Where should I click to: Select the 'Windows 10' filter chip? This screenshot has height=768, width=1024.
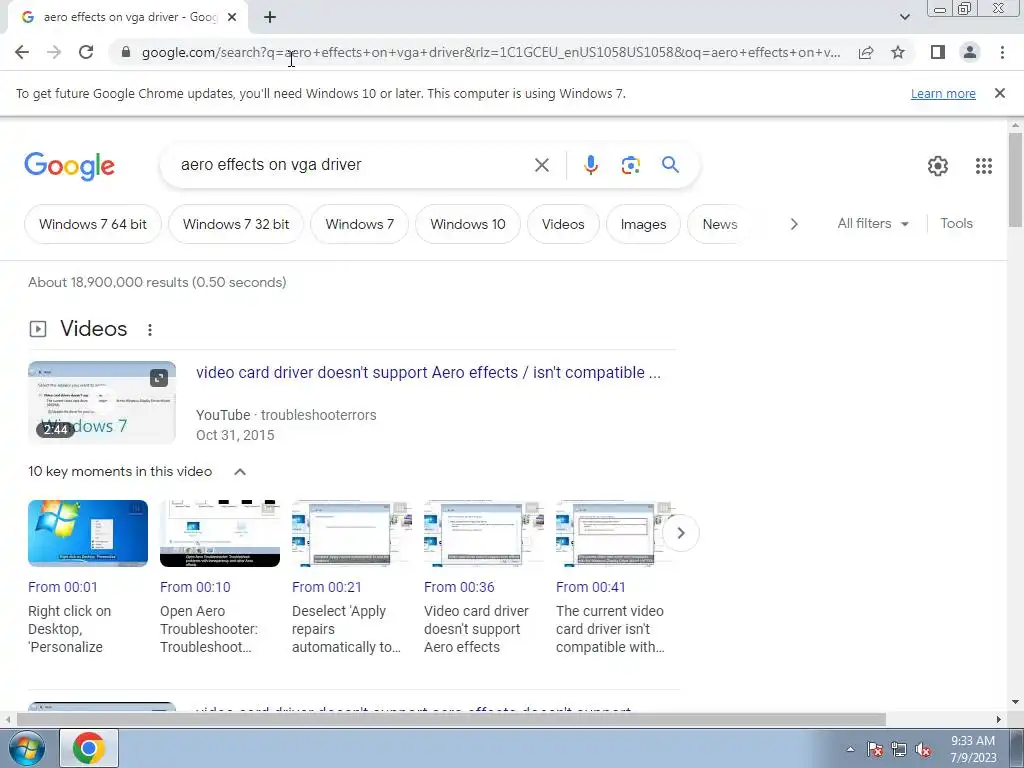pyautogui.click(x=468, y=224)
